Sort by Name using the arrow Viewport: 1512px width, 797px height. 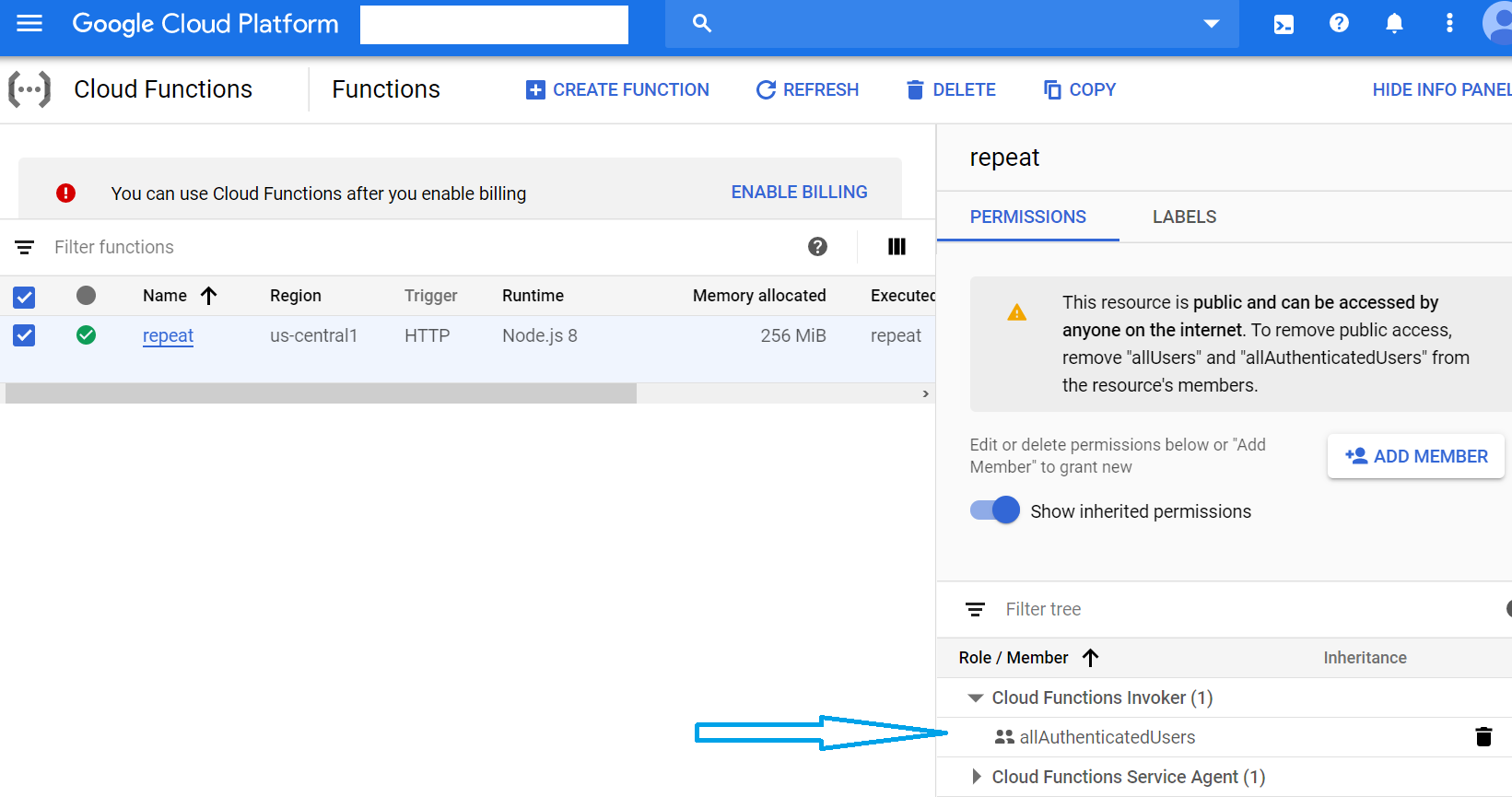coord(209,295)
